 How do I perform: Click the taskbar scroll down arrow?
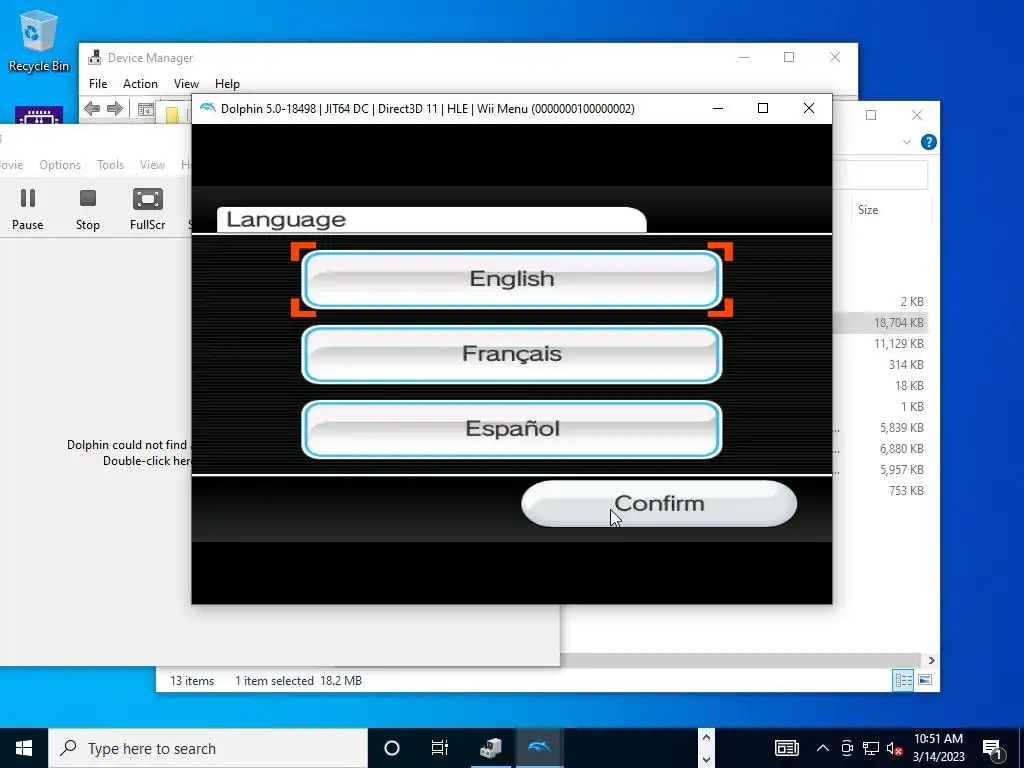[706, 760]
